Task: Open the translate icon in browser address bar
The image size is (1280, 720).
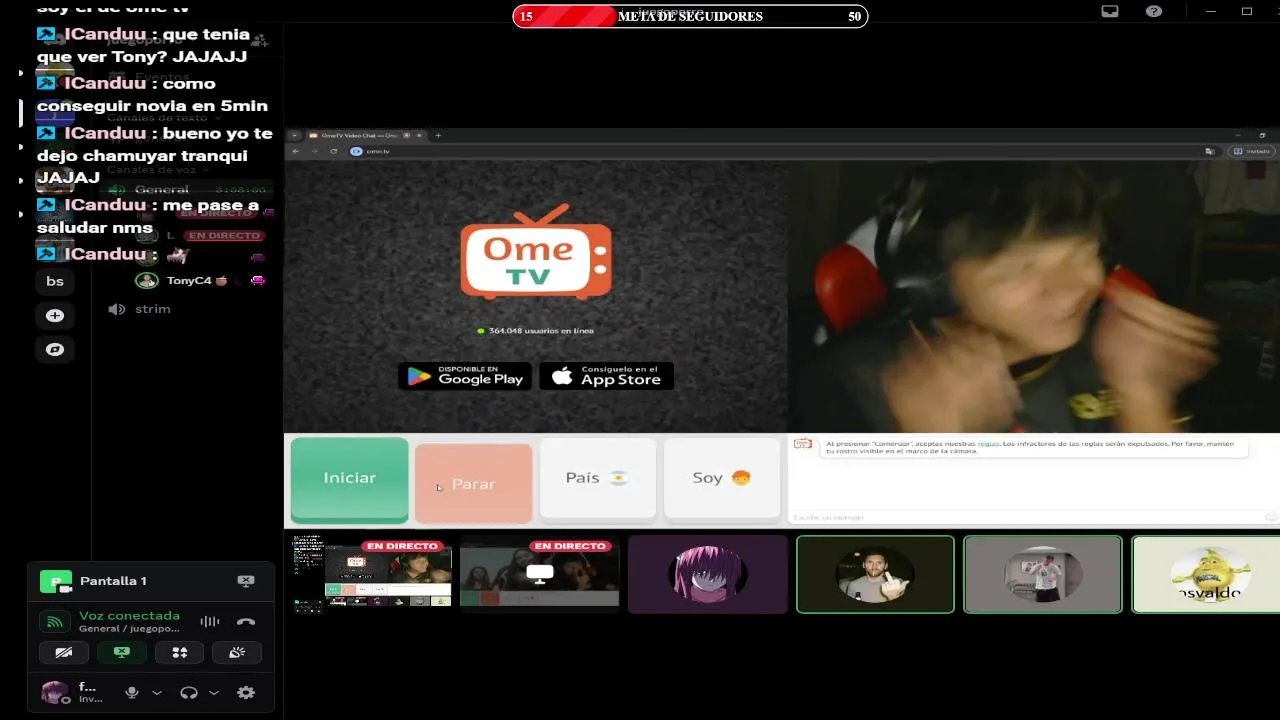Action: coord(1210,151)
